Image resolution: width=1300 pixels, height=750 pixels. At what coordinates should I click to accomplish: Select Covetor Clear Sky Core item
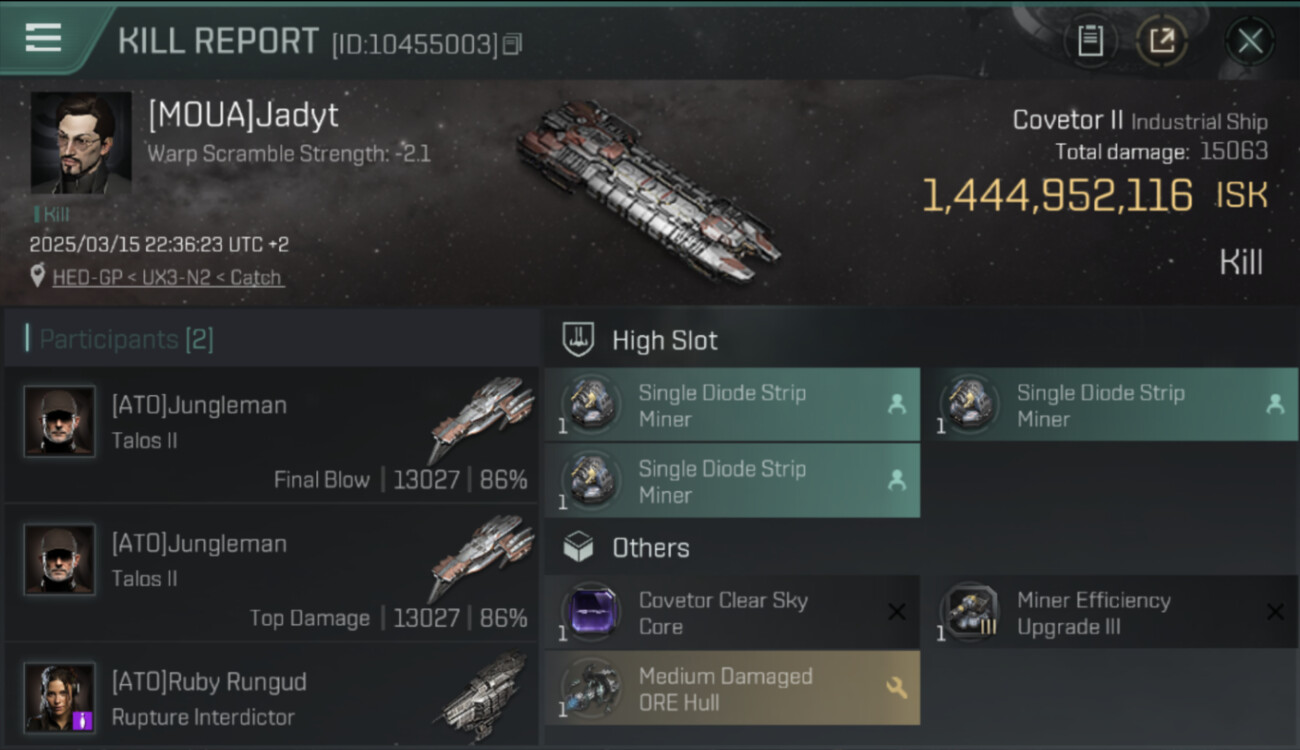pyautogui.click(x=732, y=612)
